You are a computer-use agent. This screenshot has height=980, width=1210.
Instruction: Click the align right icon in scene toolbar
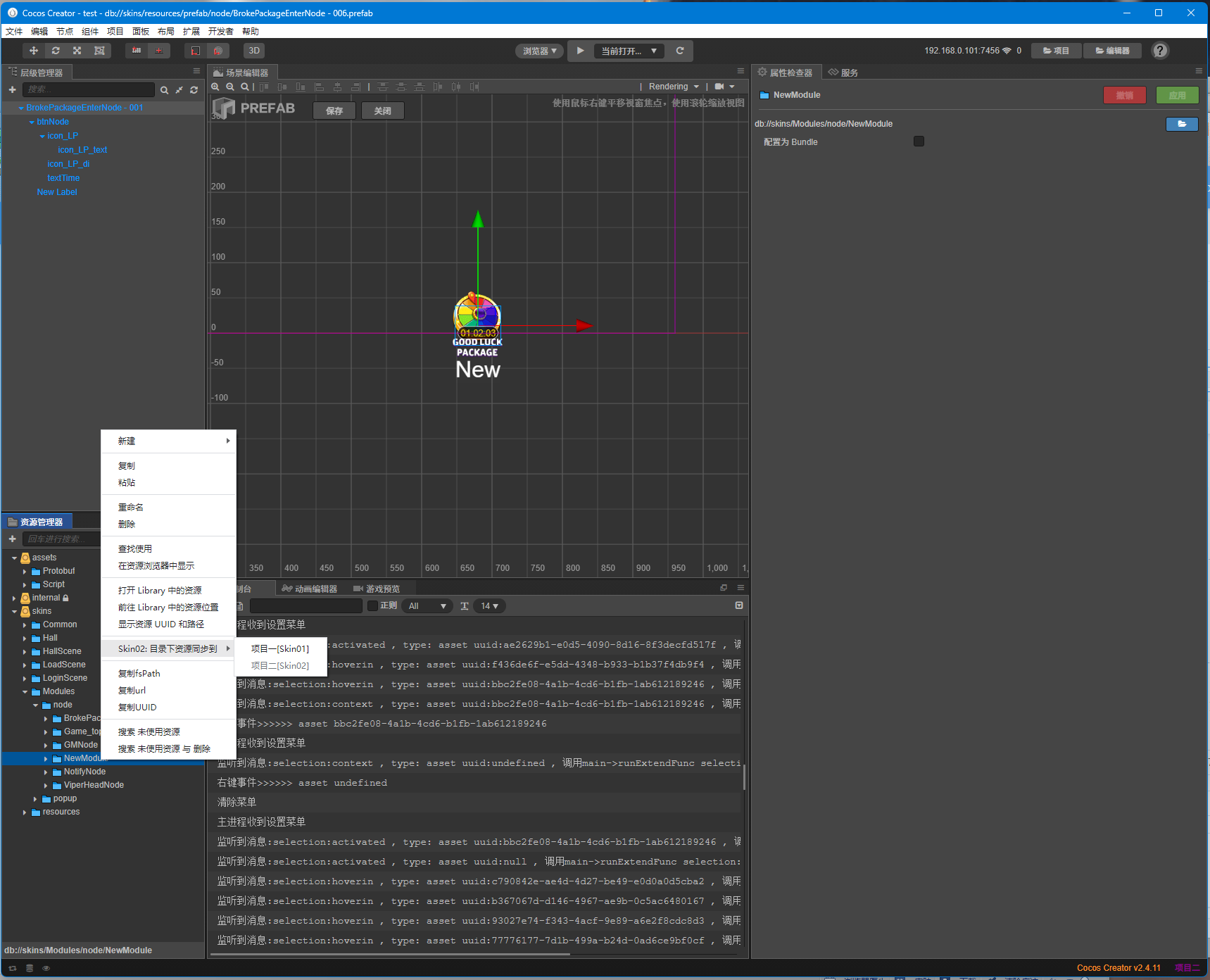click(355, 87)
